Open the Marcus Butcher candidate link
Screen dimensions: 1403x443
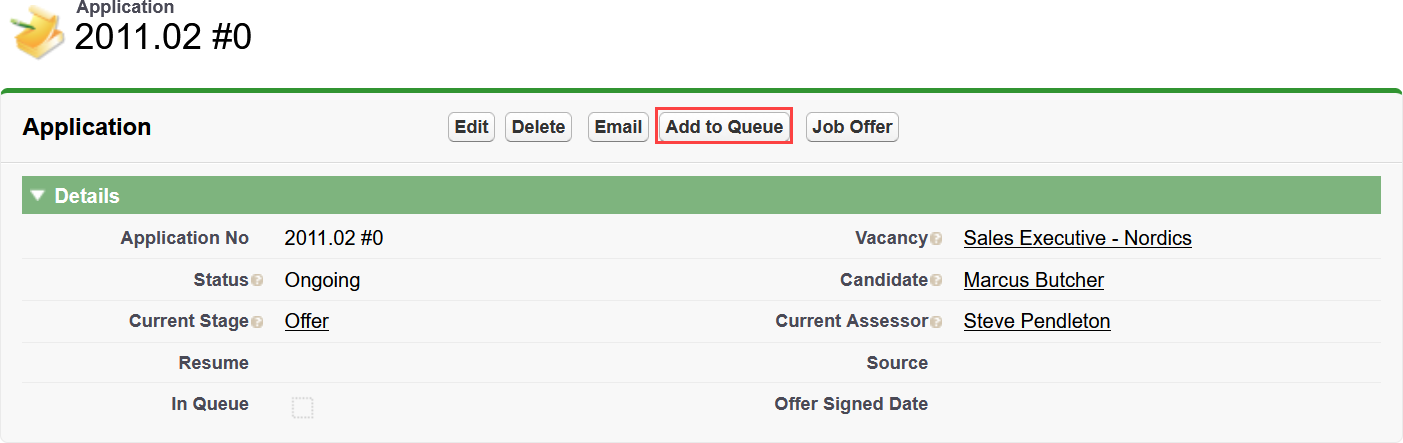(x=1033, y=280)
